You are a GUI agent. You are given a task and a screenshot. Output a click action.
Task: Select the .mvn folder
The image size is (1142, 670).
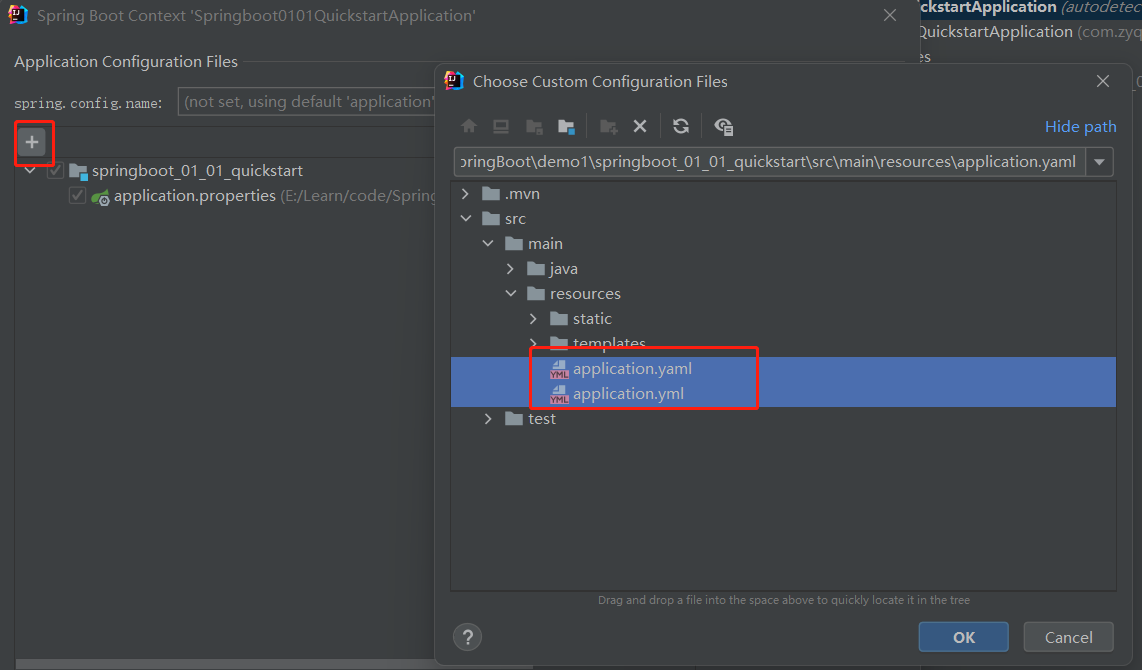point(512,194)
